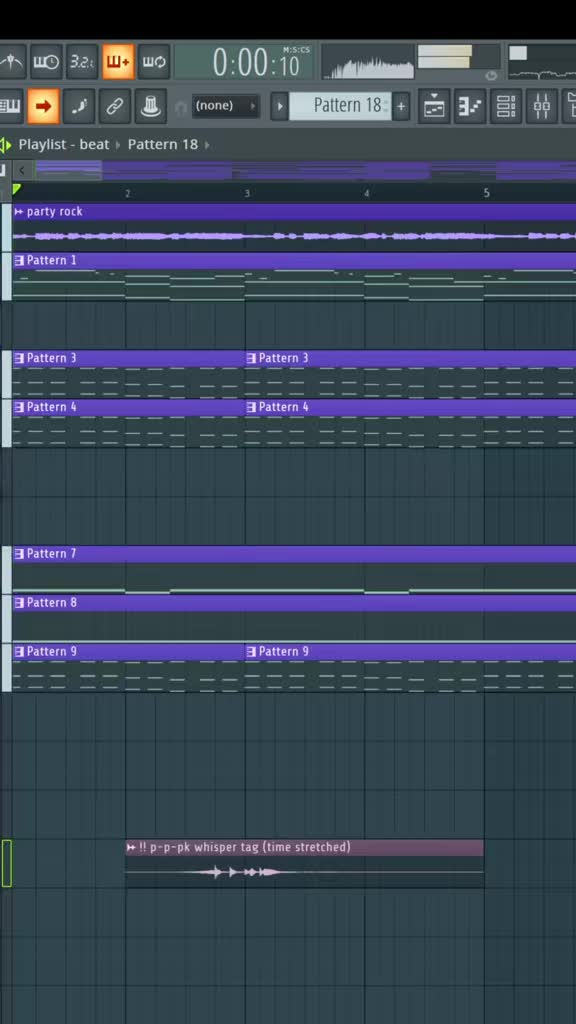This screenshot has width=576, height=1024.
Task: Toggle the typing keyboard to piano icon
Action: point(11,106)
